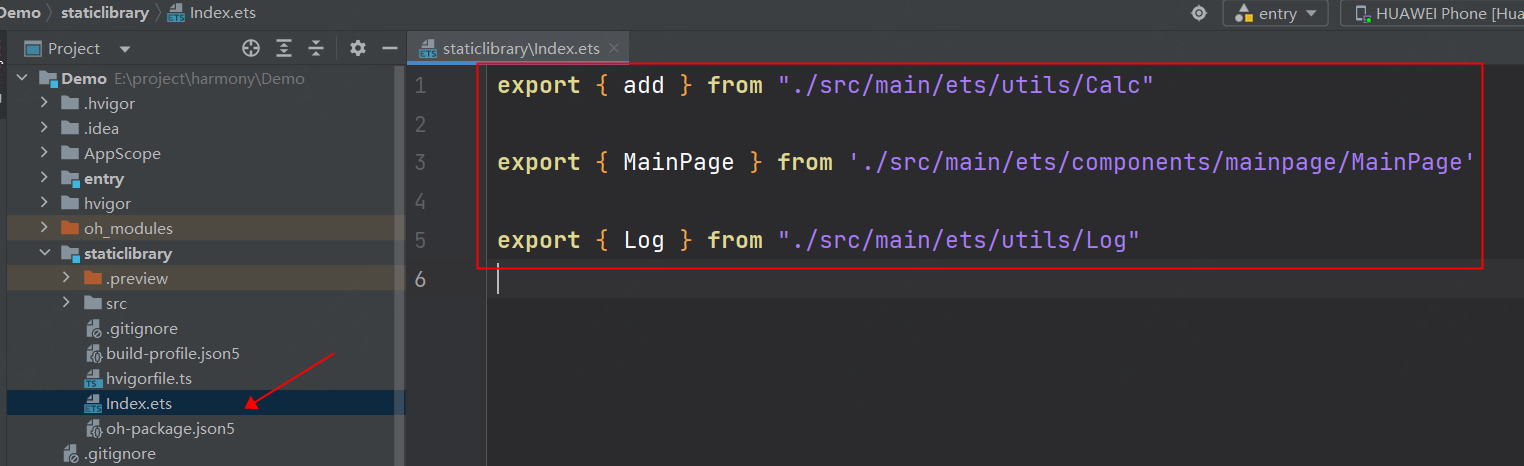Expand the src folder under staticlibrary
1524x466 pixels.
(66, 304)
